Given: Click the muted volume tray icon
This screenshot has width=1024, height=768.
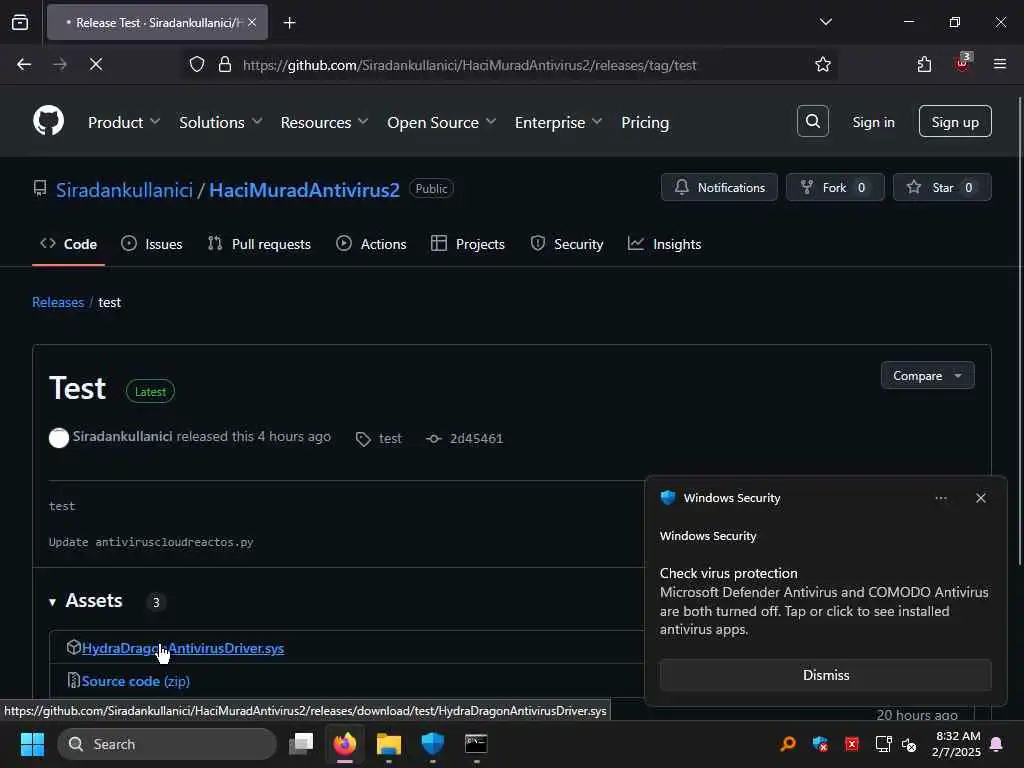Looking at the screenshot, I should pyautogui.click(x=908, y=744).
